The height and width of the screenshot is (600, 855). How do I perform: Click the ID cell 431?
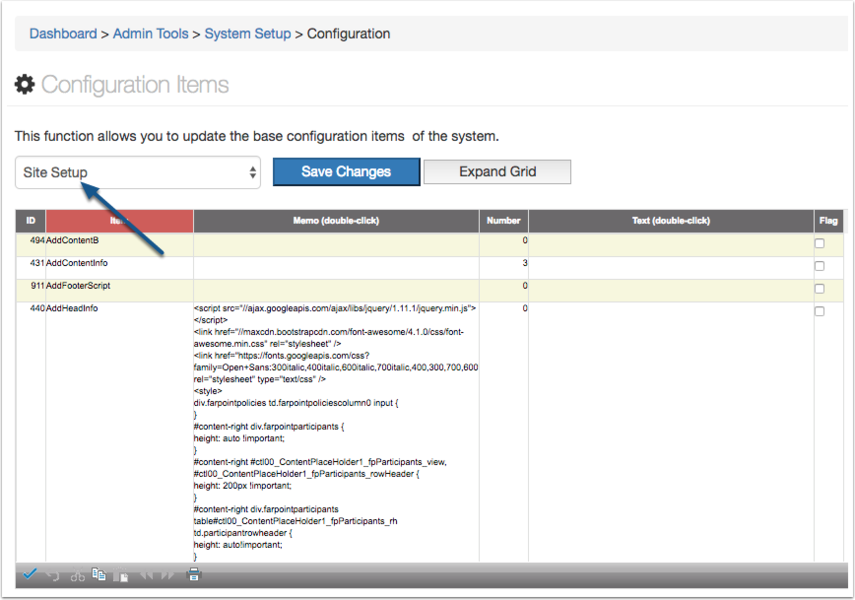[31, 267]
